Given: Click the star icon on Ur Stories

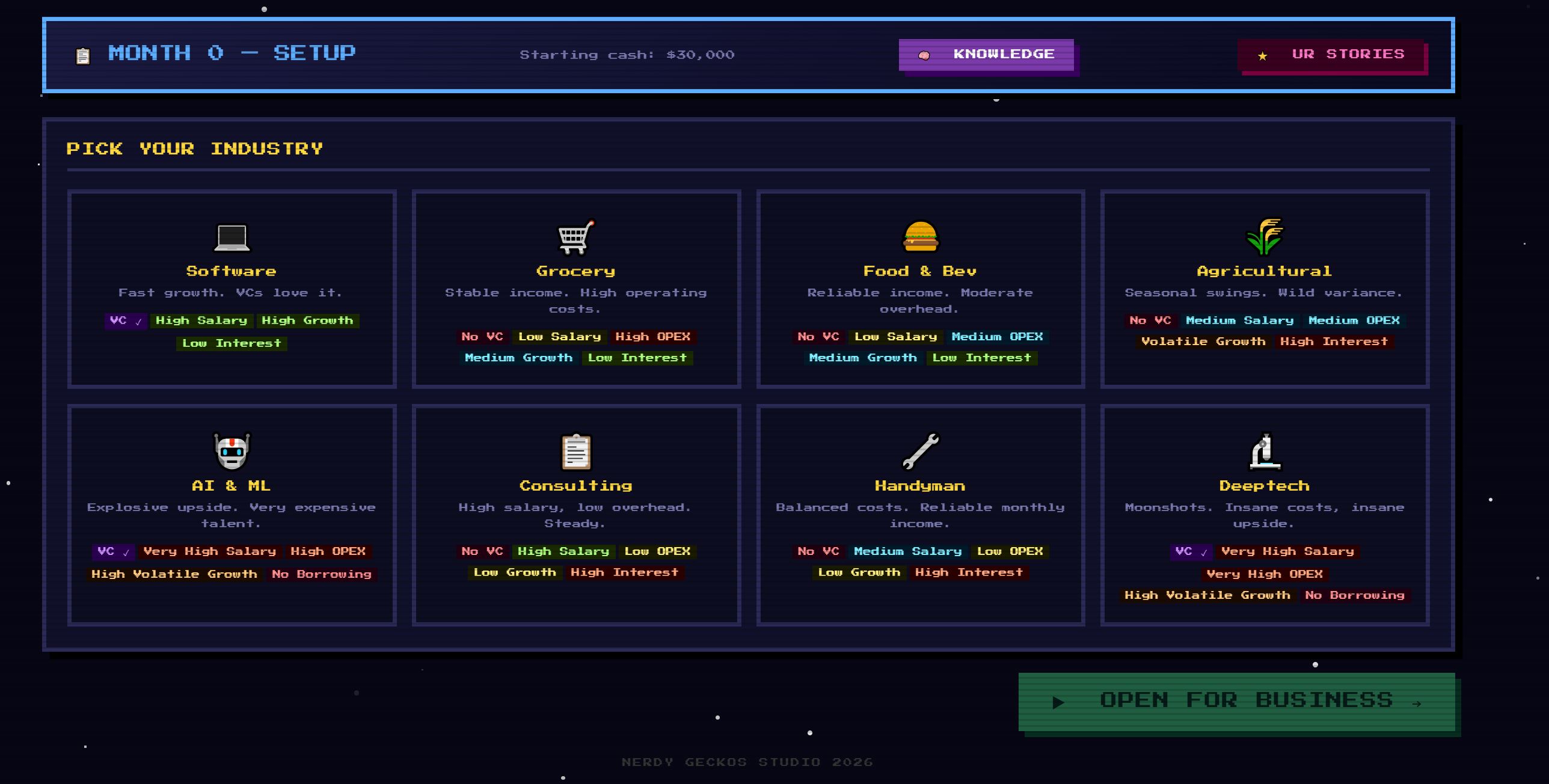Looking at the screenshot, I should pyautogui.click(x=1263, y=56).
